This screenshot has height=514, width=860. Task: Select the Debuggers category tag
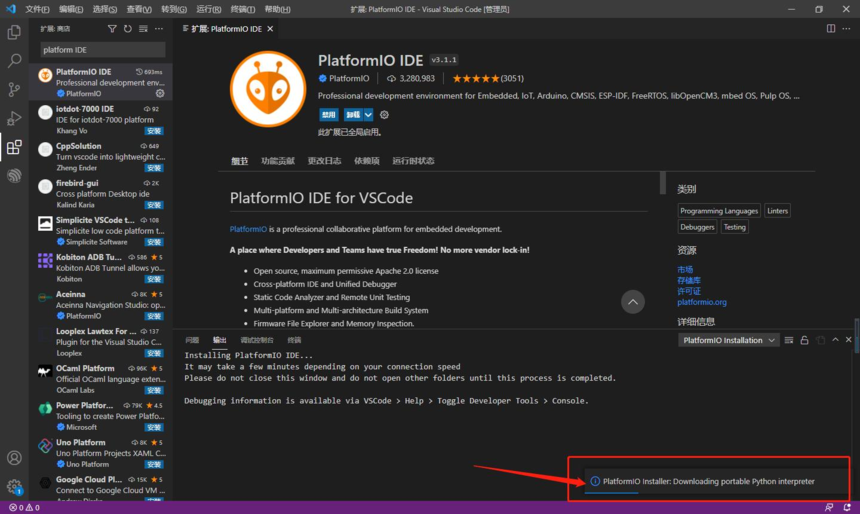pyautogui.click(x=697, y=227)
